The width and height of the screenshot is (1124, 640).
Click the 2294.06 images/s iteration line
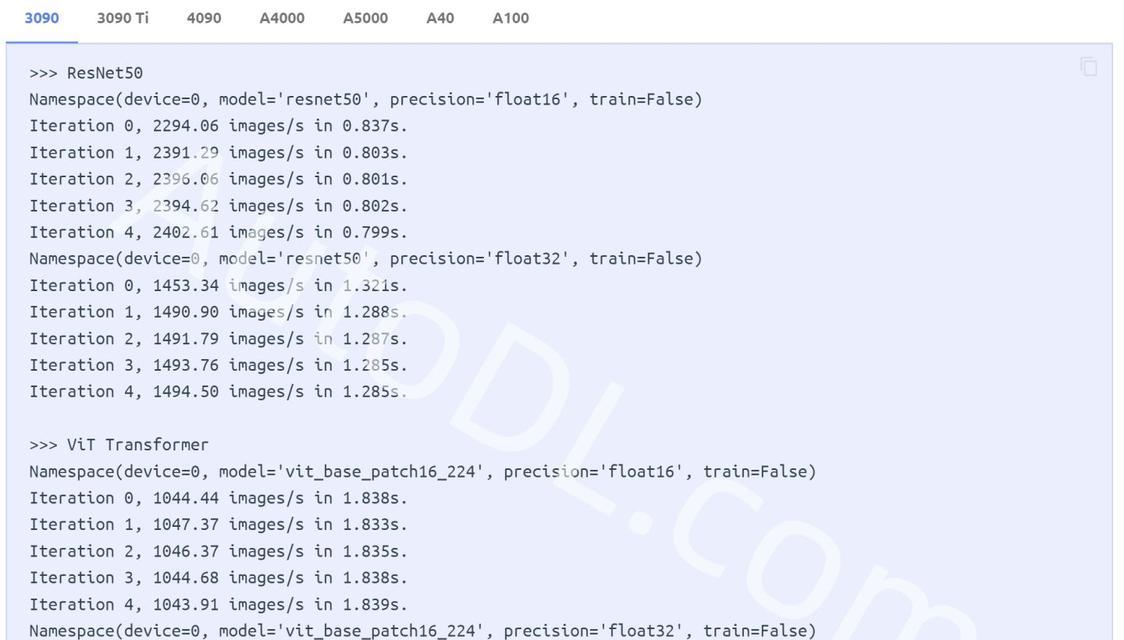coord(218,126)
